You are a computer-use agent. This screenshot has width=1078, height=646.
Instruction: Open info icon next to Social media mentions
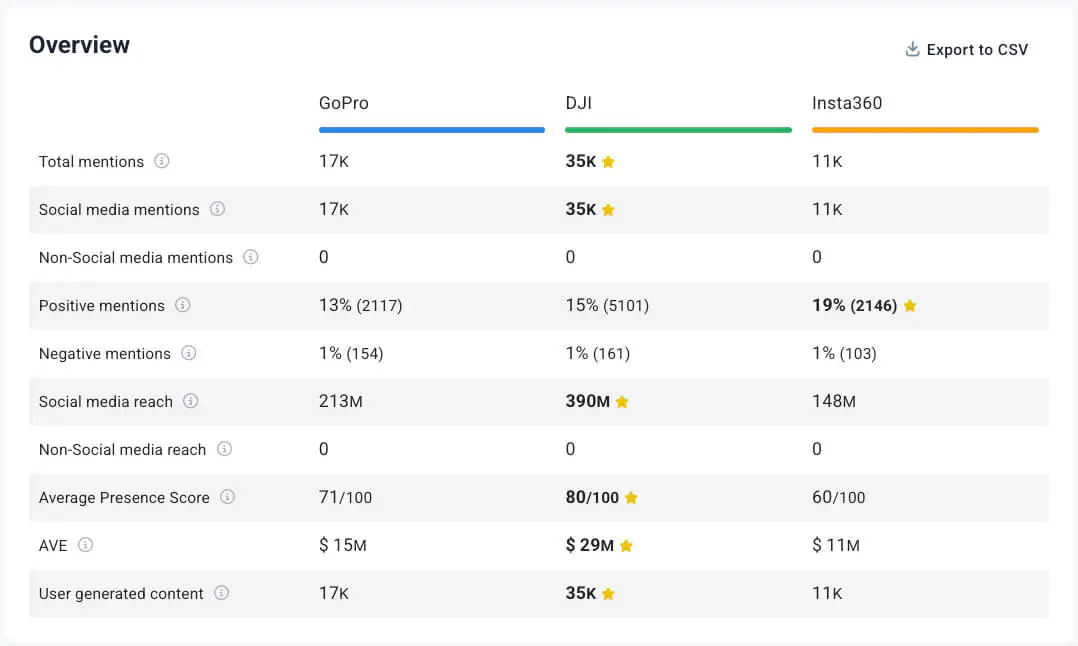point(217,209)
